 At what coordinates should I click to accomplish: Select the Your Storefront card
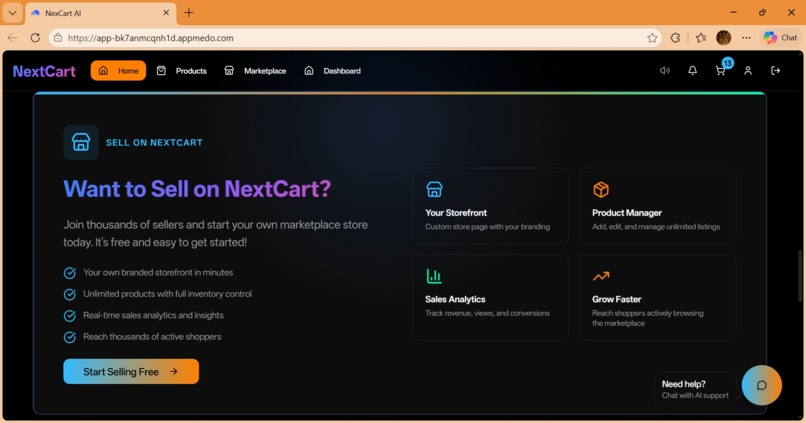(490, 206)
